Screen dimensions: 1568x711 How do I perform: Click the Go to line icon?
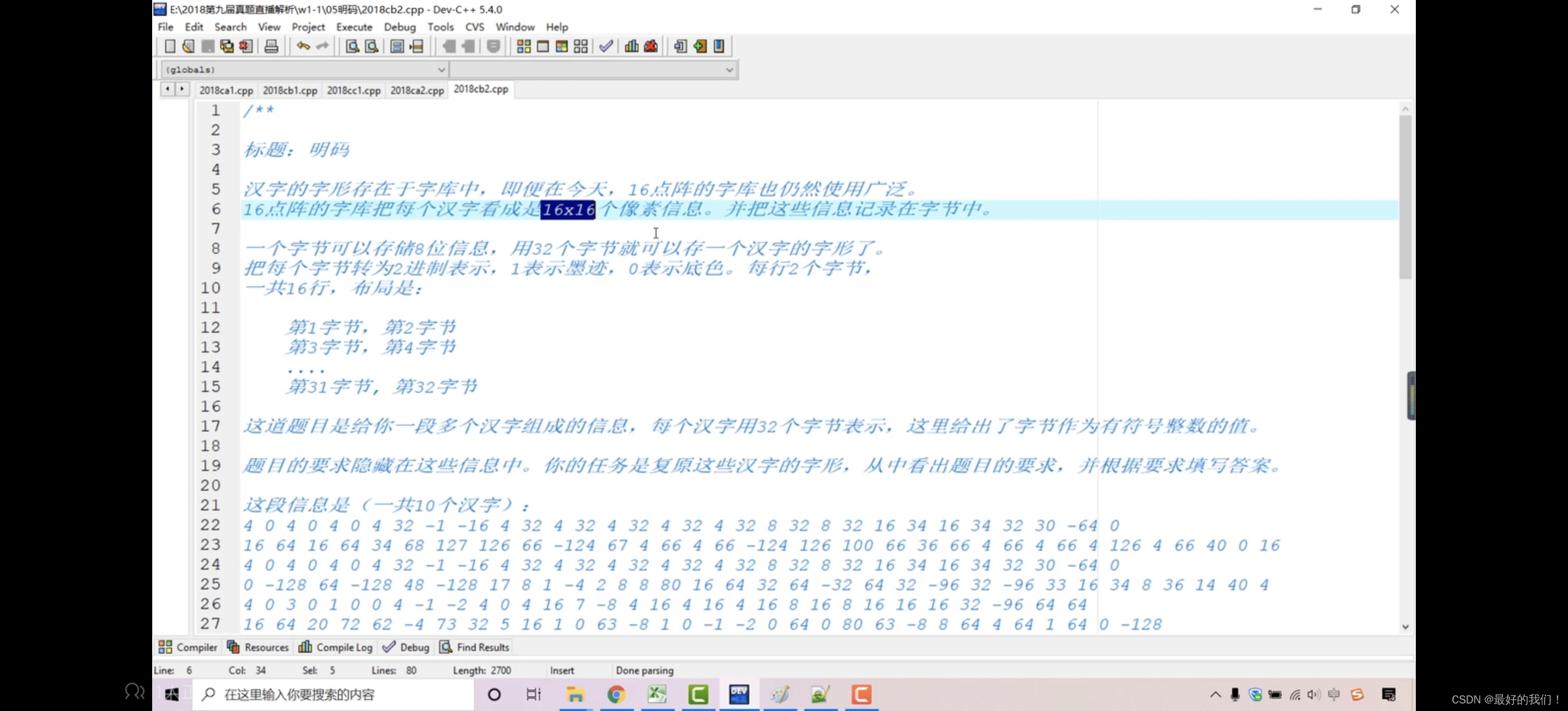416,46
